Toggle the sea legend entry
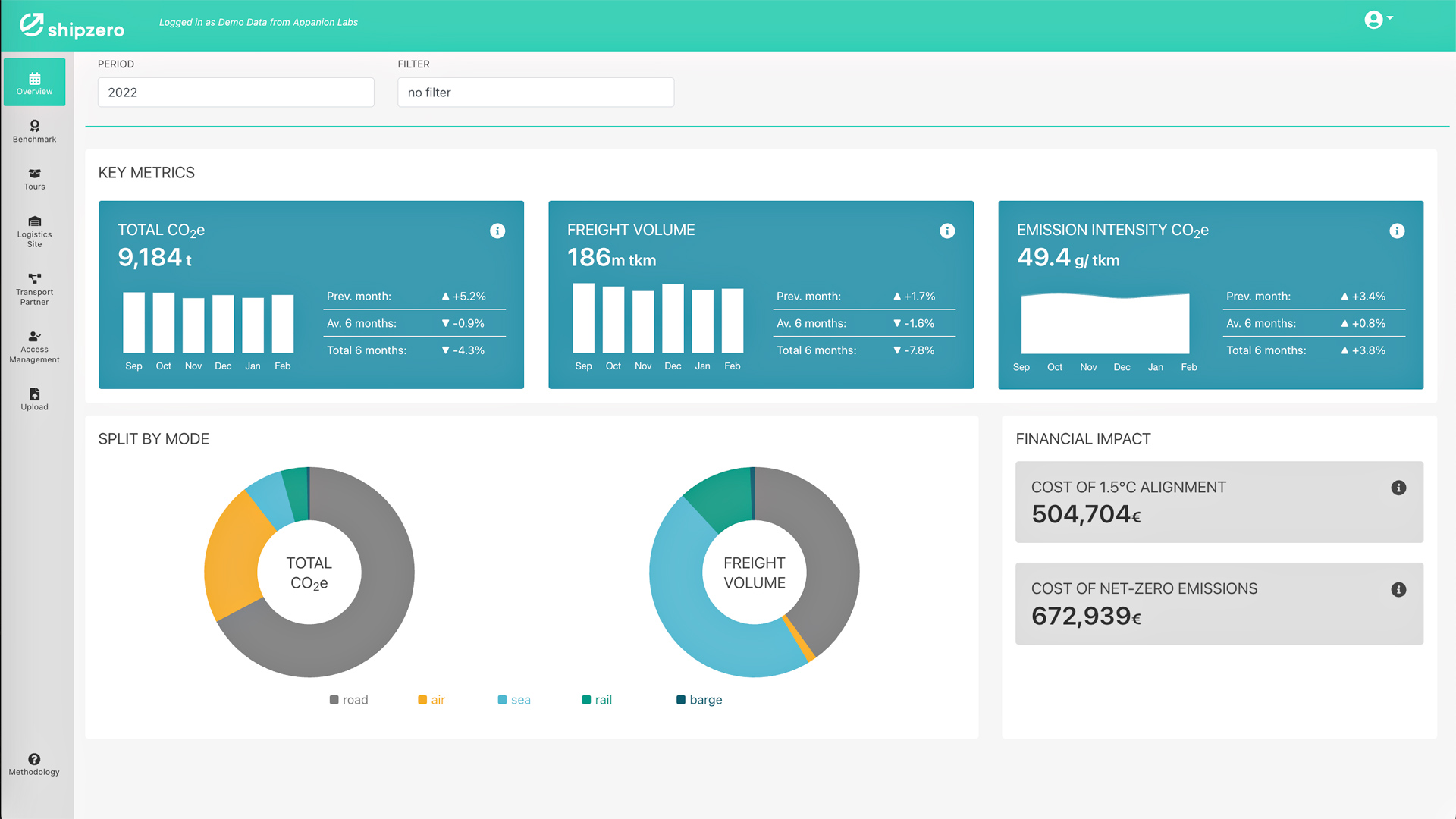Image resolution: width=1456 pixels, height=819 pixels. click(514, 699)
